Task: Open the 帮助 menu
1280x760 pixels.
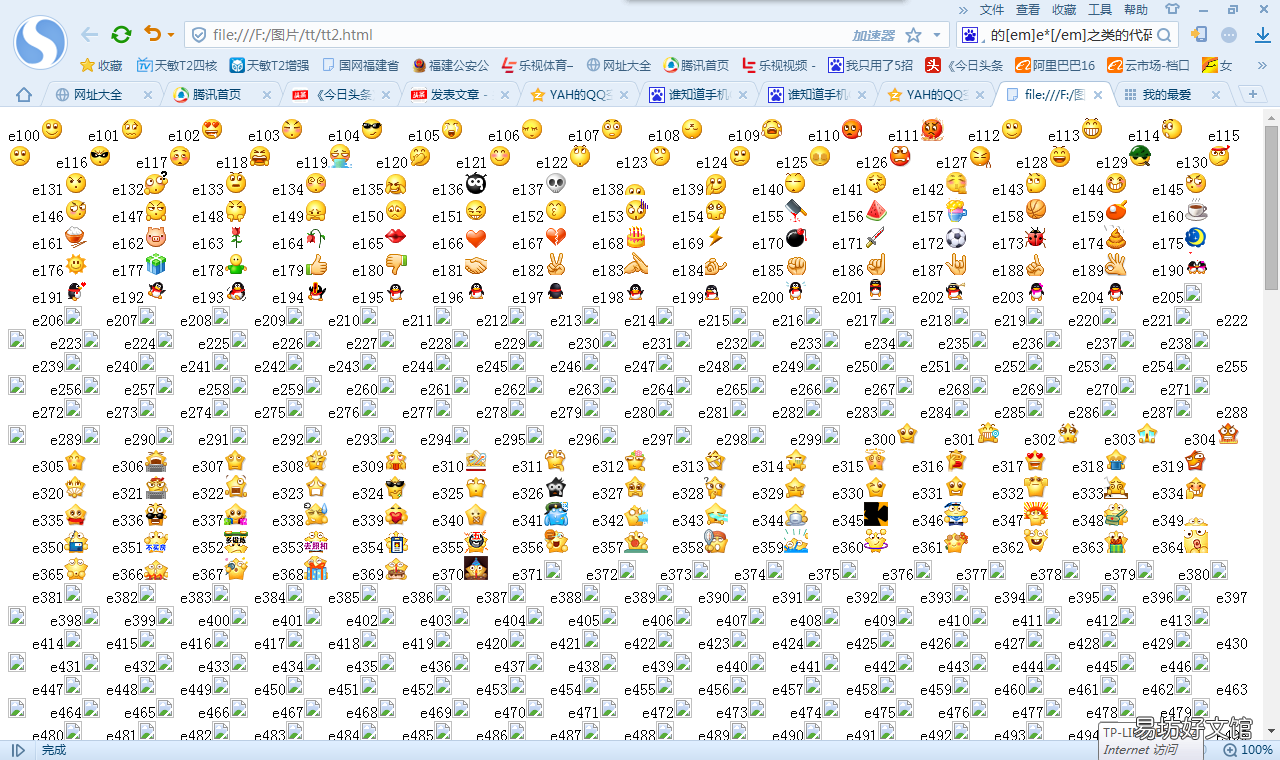Action: [1136, 9]
